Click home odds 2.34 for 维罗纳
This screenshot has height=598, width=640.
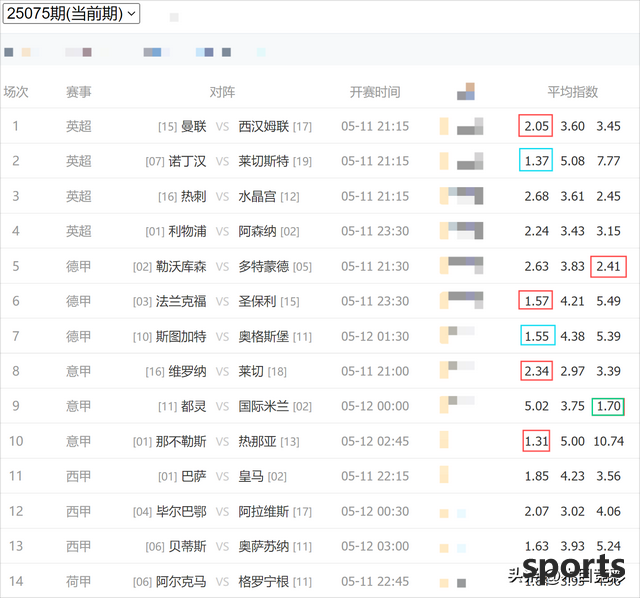(537, 371)
